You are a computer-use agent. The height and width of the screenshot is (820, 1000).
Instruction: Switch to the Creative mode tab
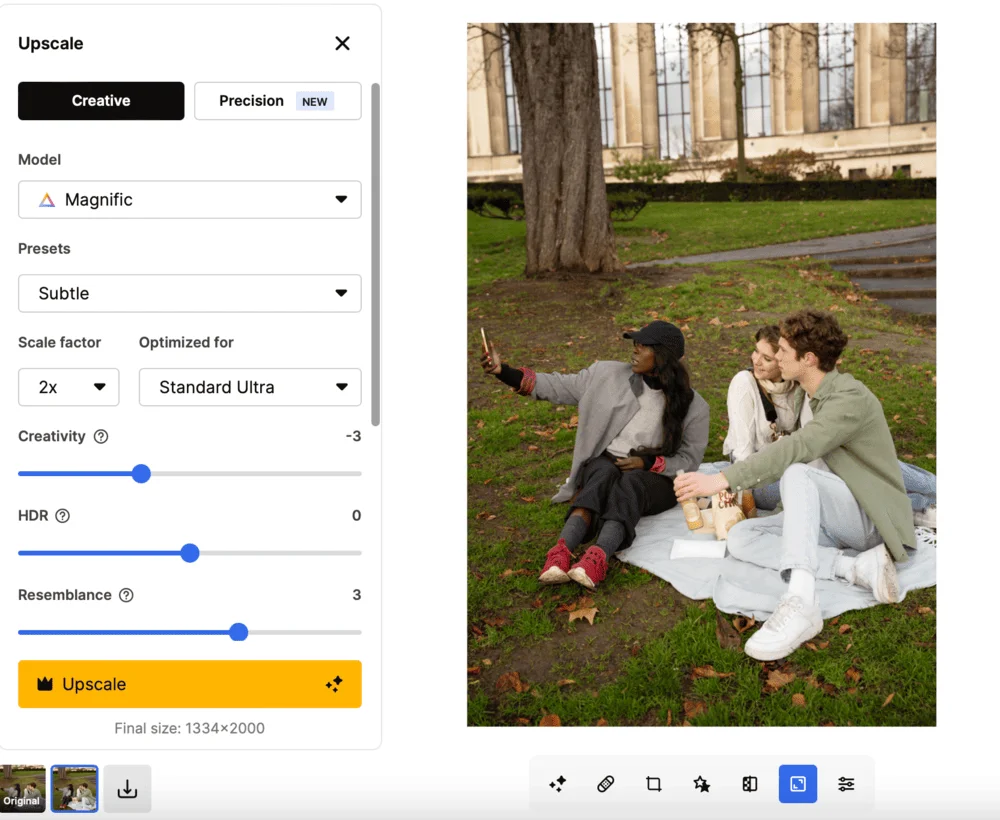click(x=101, y=101)
